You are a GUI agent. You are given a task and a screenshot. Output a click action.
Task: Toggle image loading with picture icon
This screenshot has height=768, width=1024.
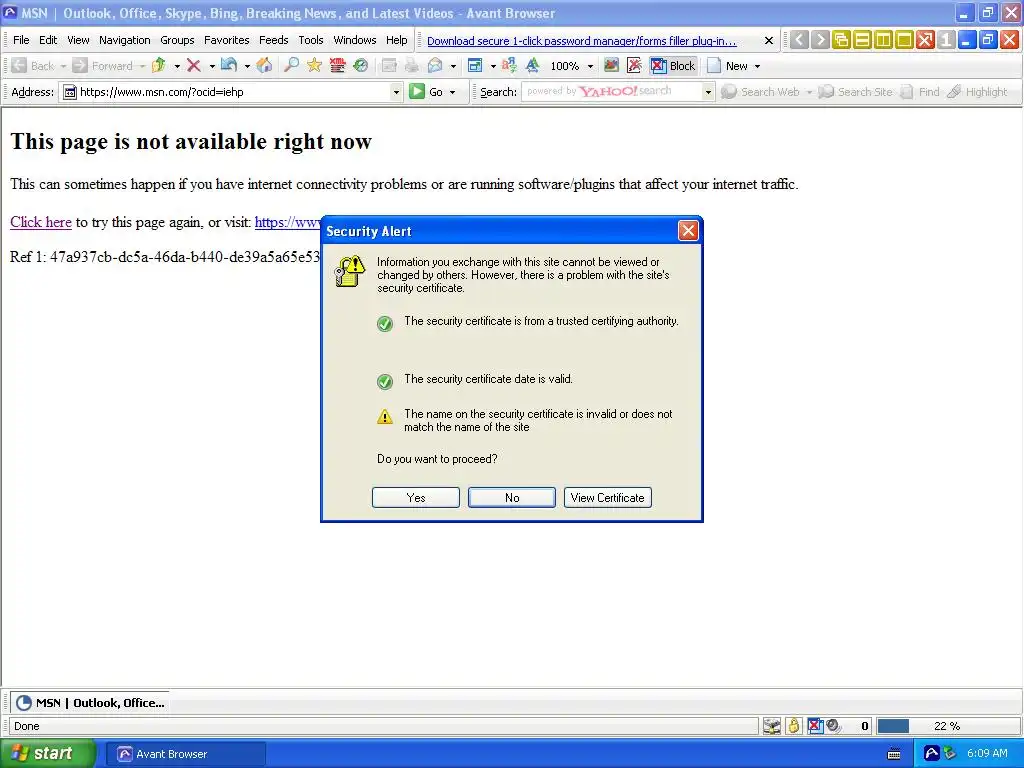coord(611,65)
